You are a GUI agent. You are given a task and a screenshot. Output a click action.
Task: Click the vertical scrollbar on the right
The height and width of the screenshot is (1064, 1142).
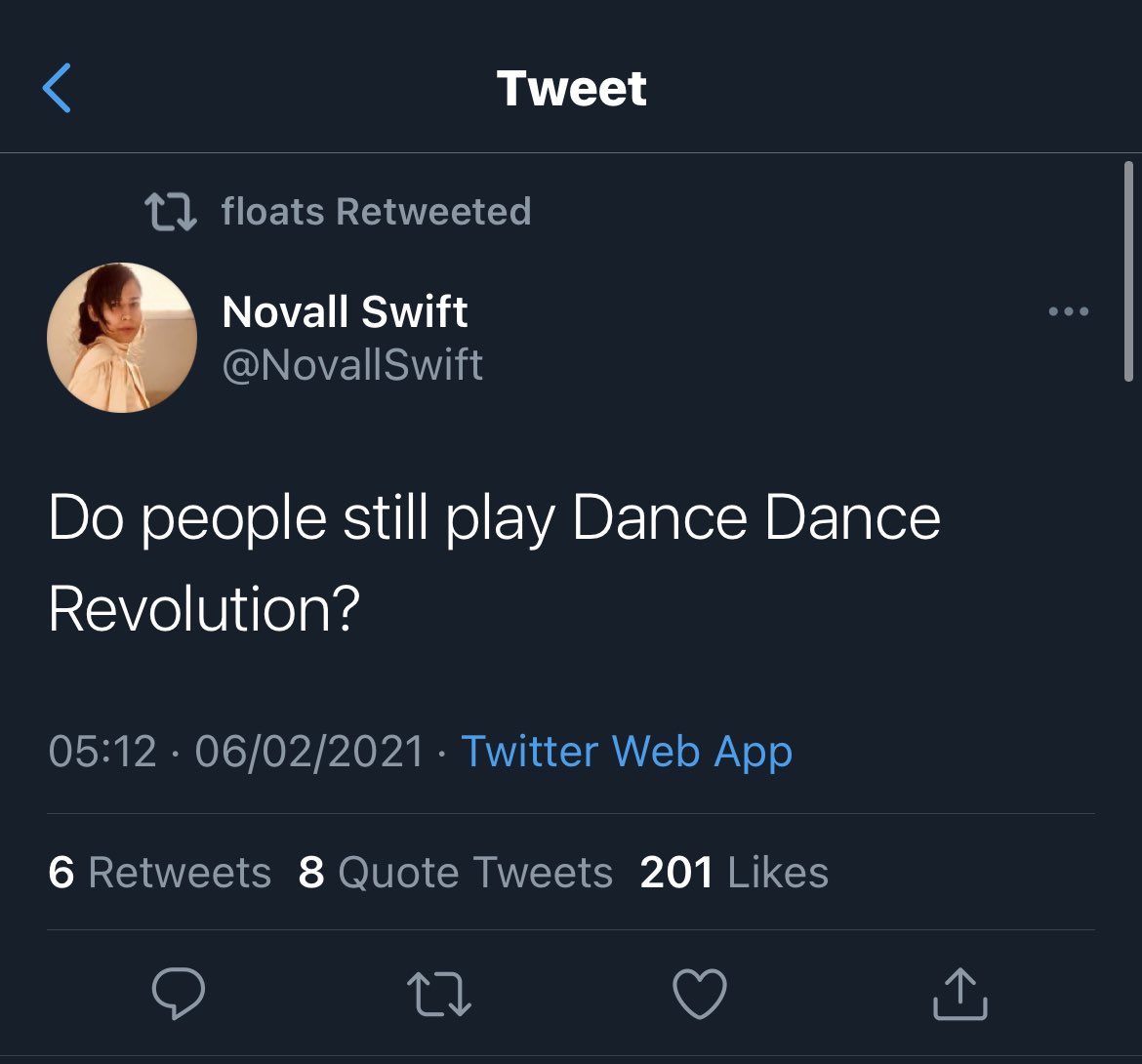(x=1128, y=271)
